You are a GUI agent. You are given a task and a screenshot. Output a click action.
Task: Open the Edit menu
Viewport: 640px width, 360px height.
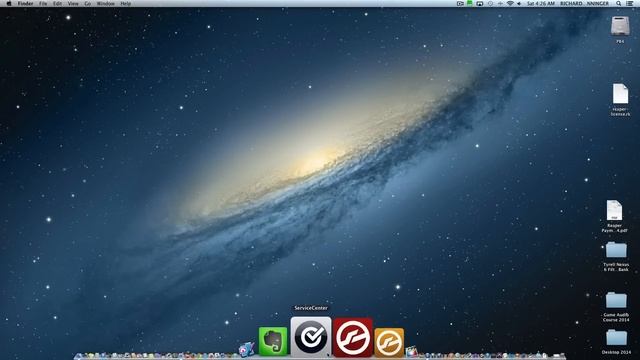pos(57,3)
